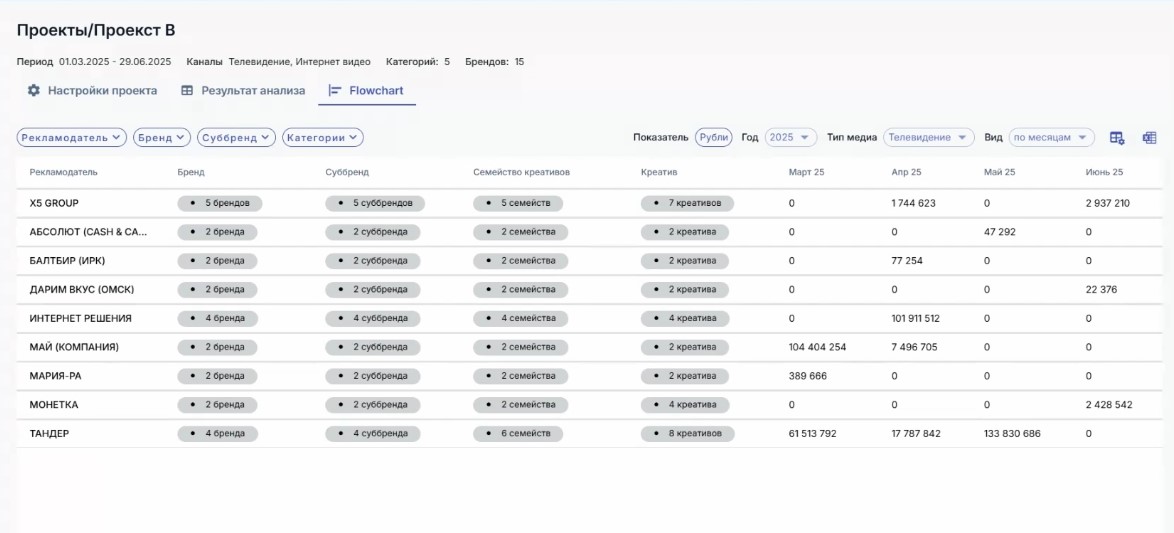Click the Март 25 column header
Image resolution: width=1174 pixels, height=533 pixels.
point(806,172)
